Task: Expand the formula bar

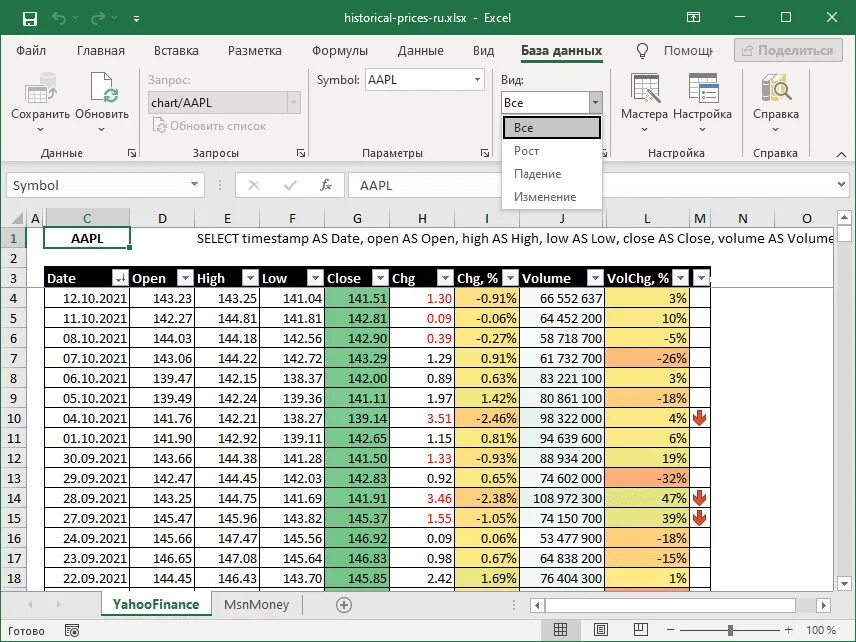Action: [841, 185]
